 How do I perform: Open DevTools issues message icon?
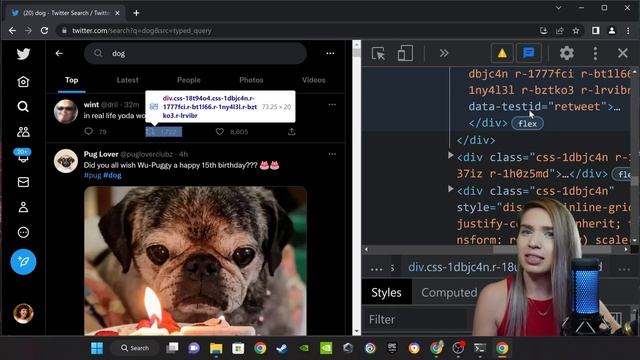pyautogui.click(x=529, y=53)
